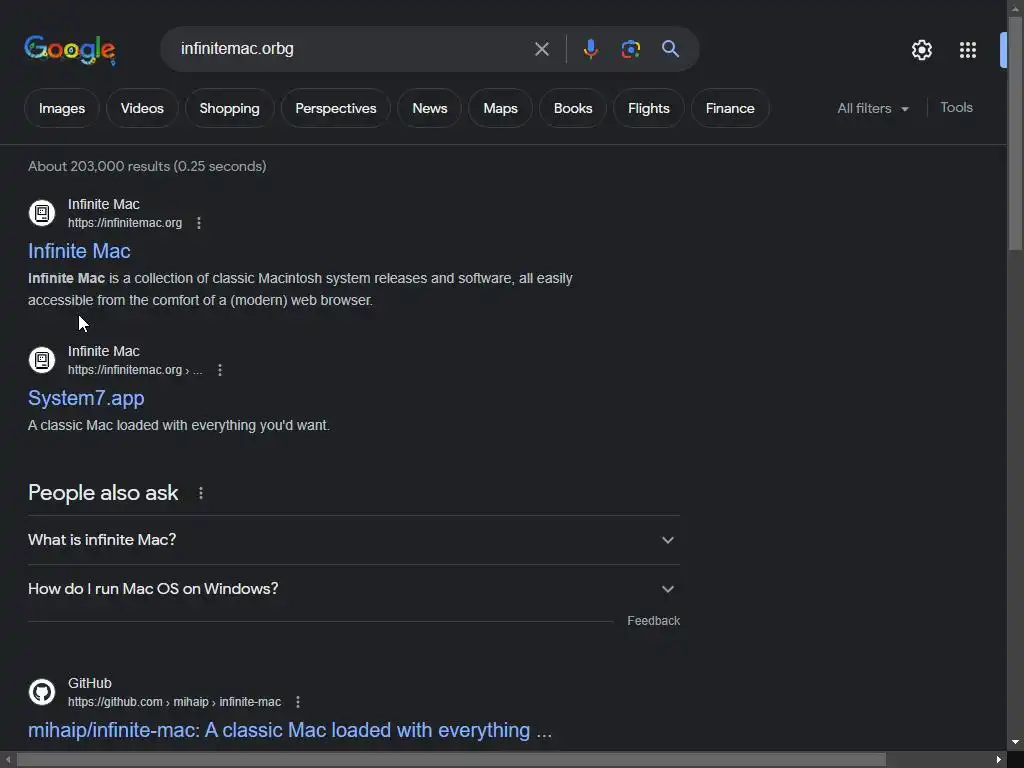Switch to News results
This screenshot has width=1024, height=768.
430,108
